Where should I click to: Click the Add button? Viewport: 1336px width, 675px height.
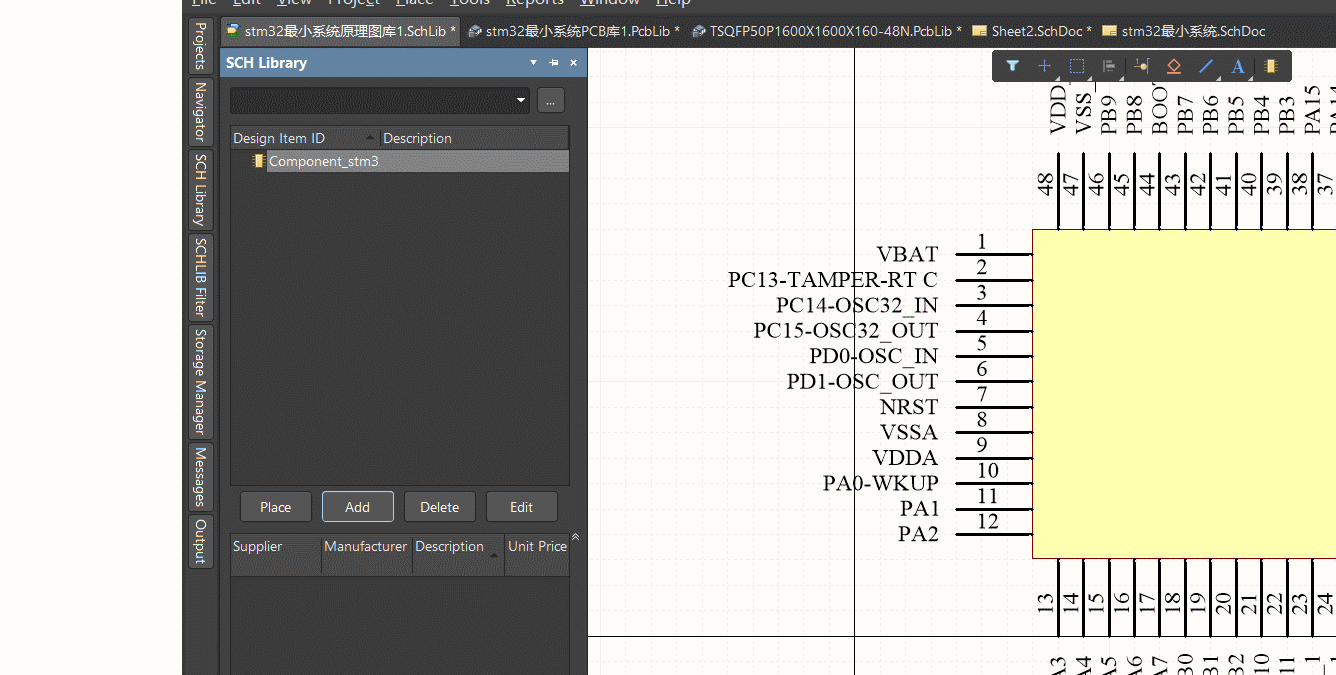(x=358, y=507)
